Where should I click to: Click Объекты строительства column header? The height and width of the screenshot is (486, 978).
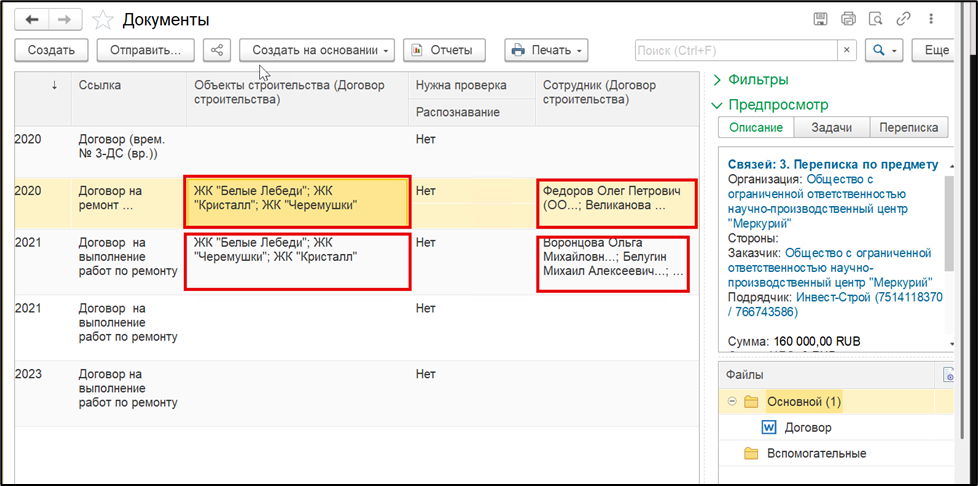[x=298, y=99]
